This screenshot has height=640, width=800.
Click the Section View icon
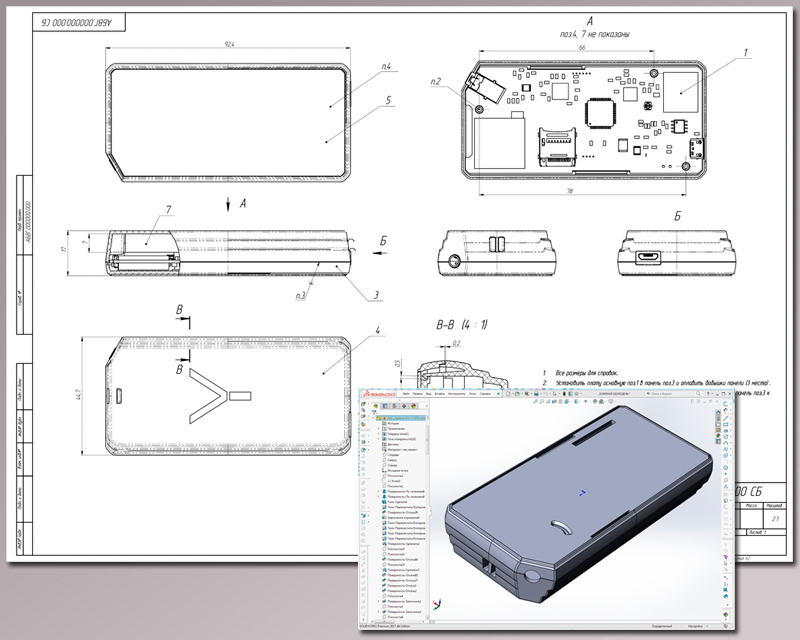click(x=554, y=401)
